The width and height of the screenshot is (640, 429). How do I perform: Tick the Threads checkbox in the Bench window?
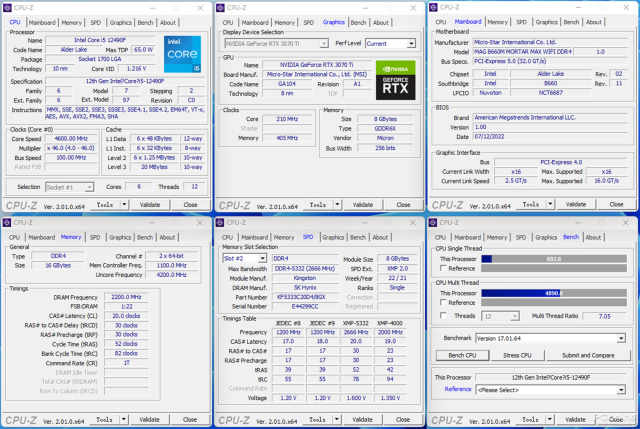tap(443, 316)
